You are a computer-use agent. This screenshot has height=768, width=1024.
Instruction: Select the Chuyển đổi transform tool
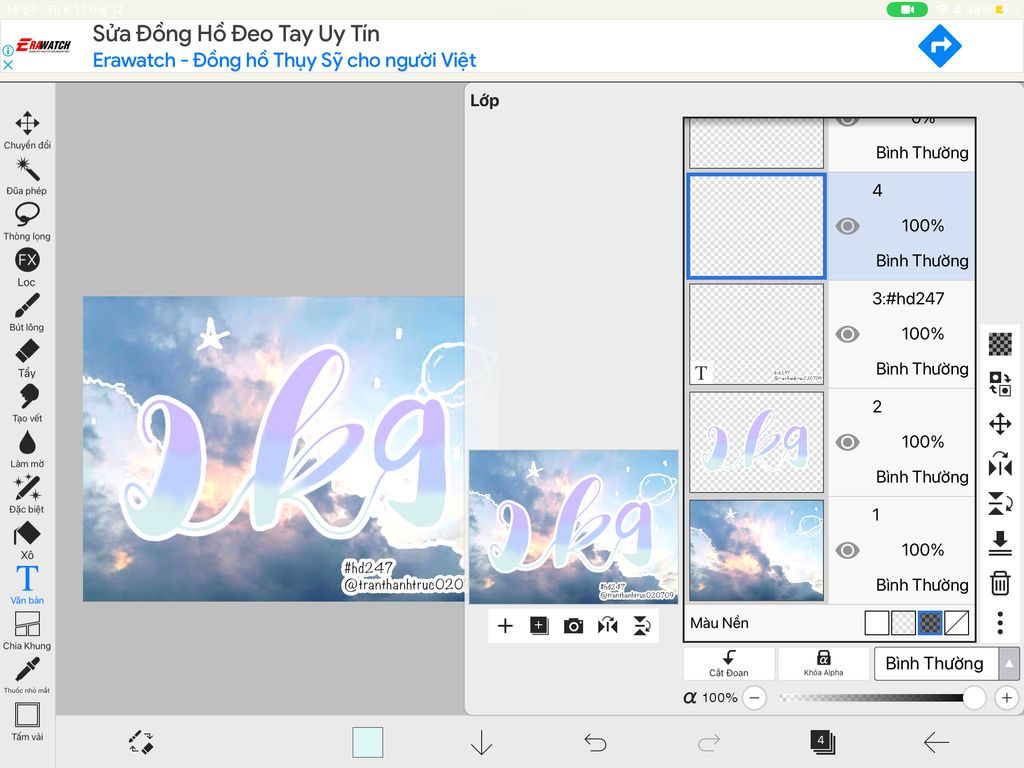[27, 131]
